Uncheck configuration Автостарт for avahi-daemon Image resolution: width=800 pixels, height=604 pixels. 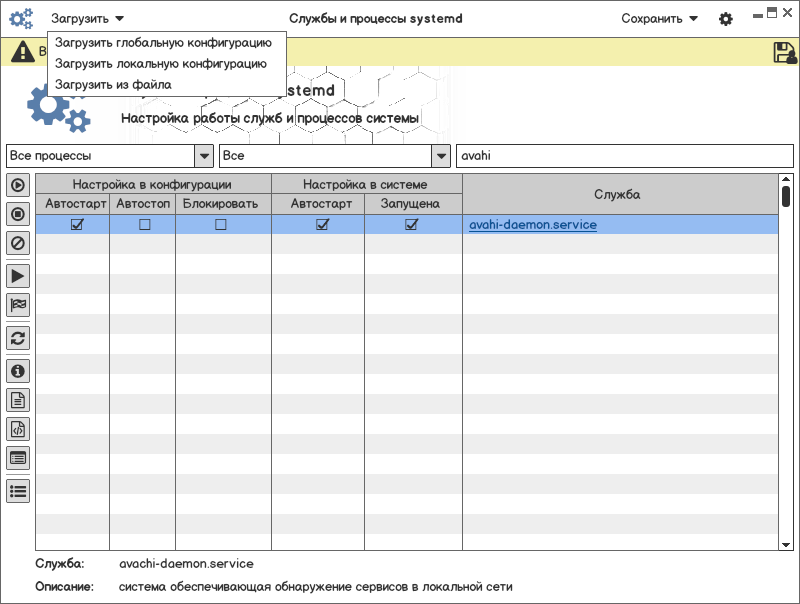click(77, 225)
